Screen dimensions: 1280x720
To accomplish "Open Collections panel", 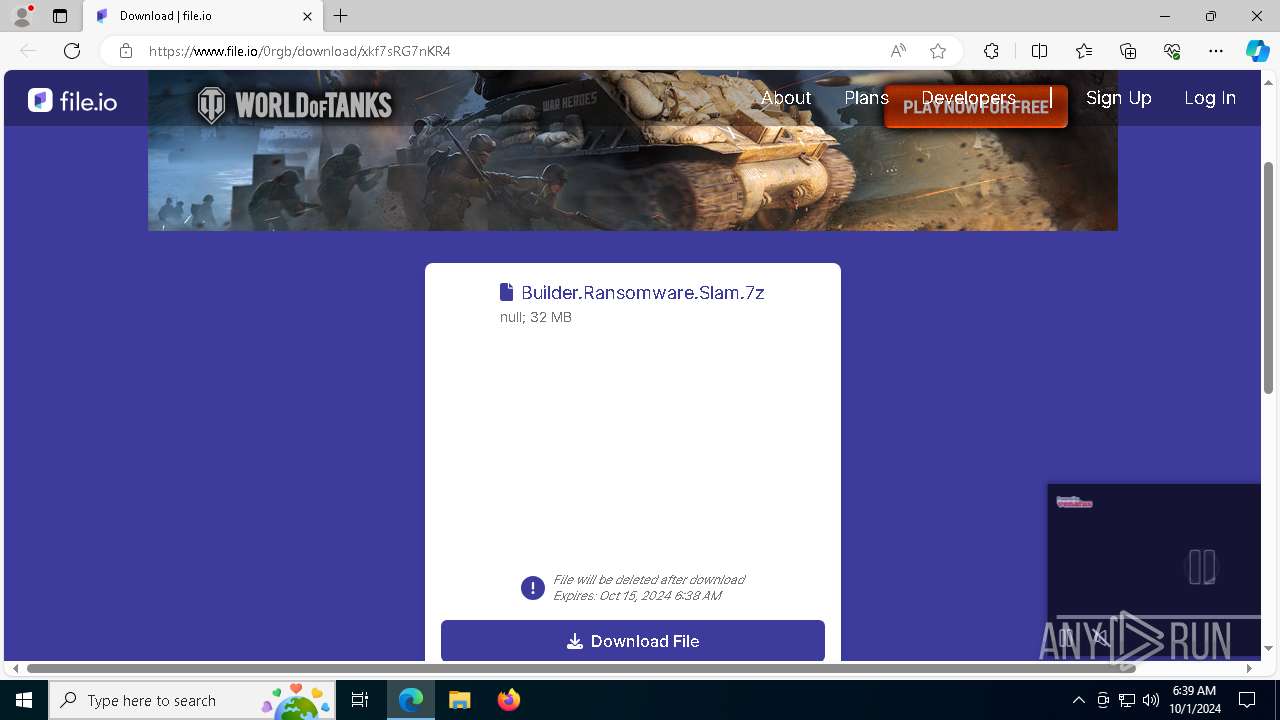I will [x=1128, y=51].
